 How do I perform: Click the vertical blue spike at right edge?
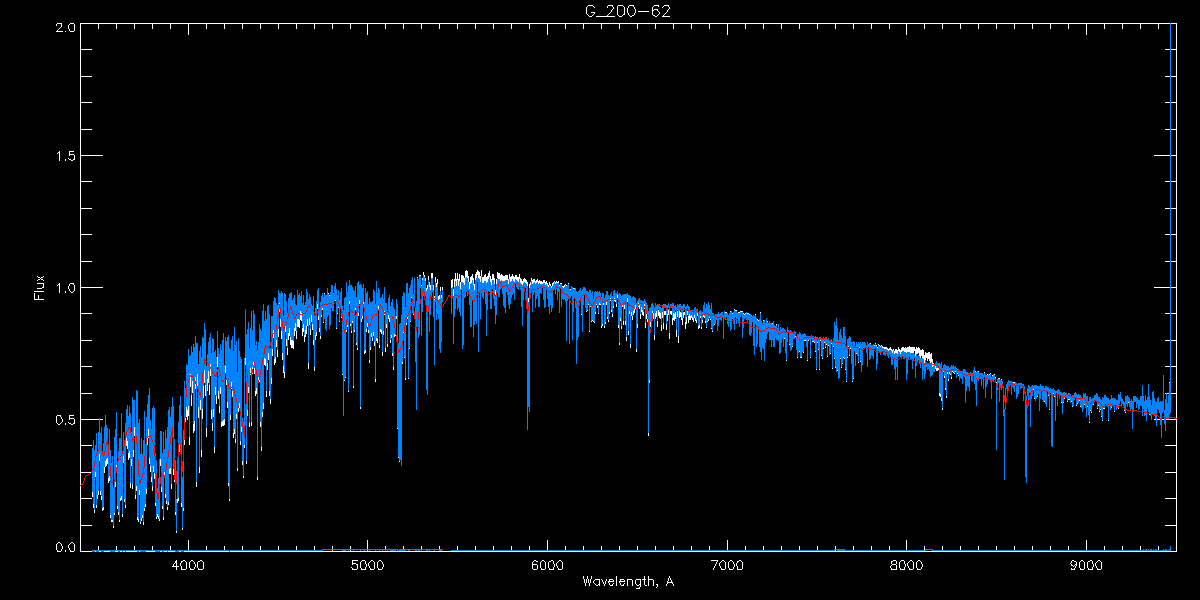coord(1171,200)
